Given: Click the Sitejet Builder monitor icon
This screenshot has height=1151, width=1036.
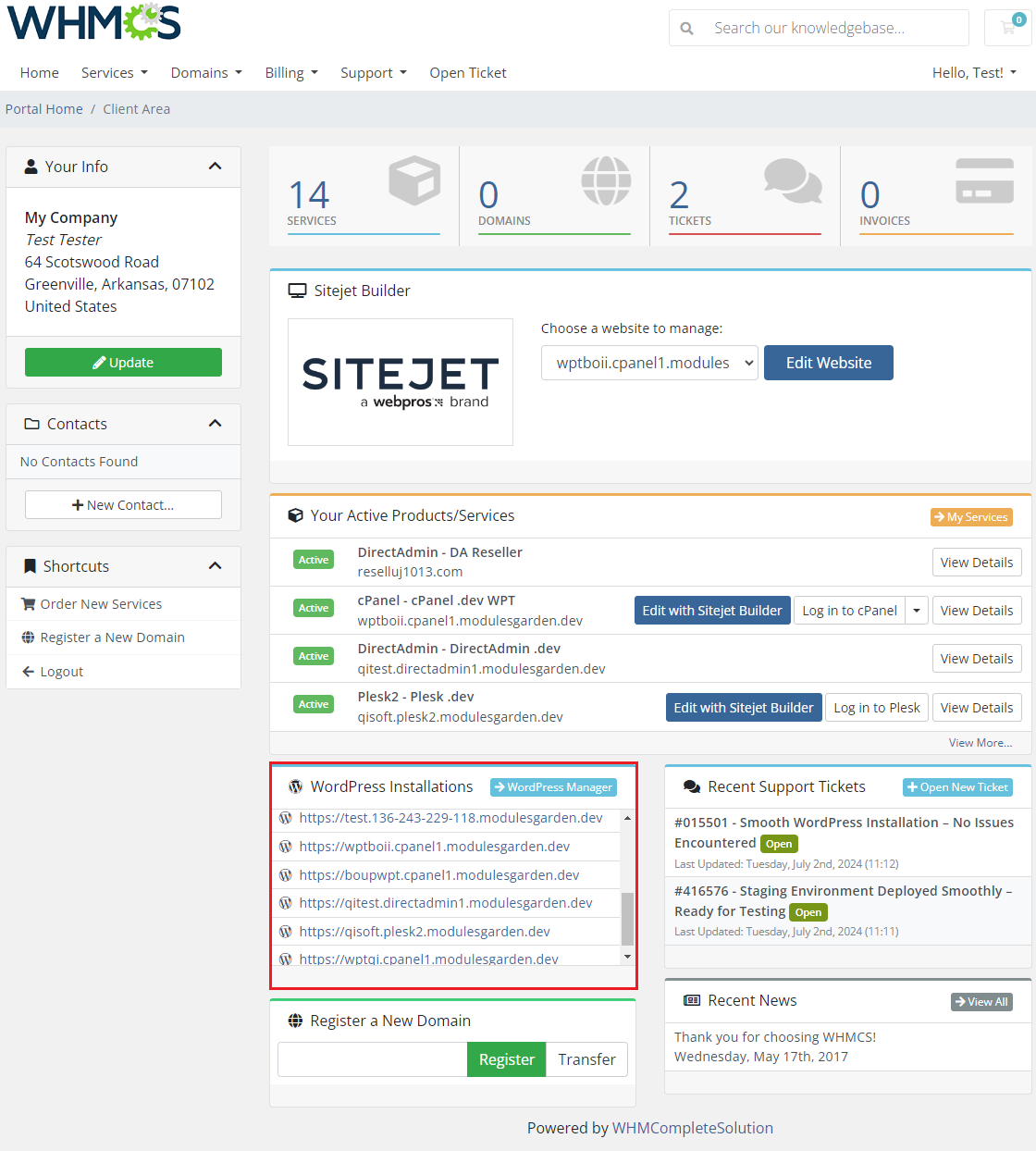Looking at the screenshot, I should click(297, 291).
